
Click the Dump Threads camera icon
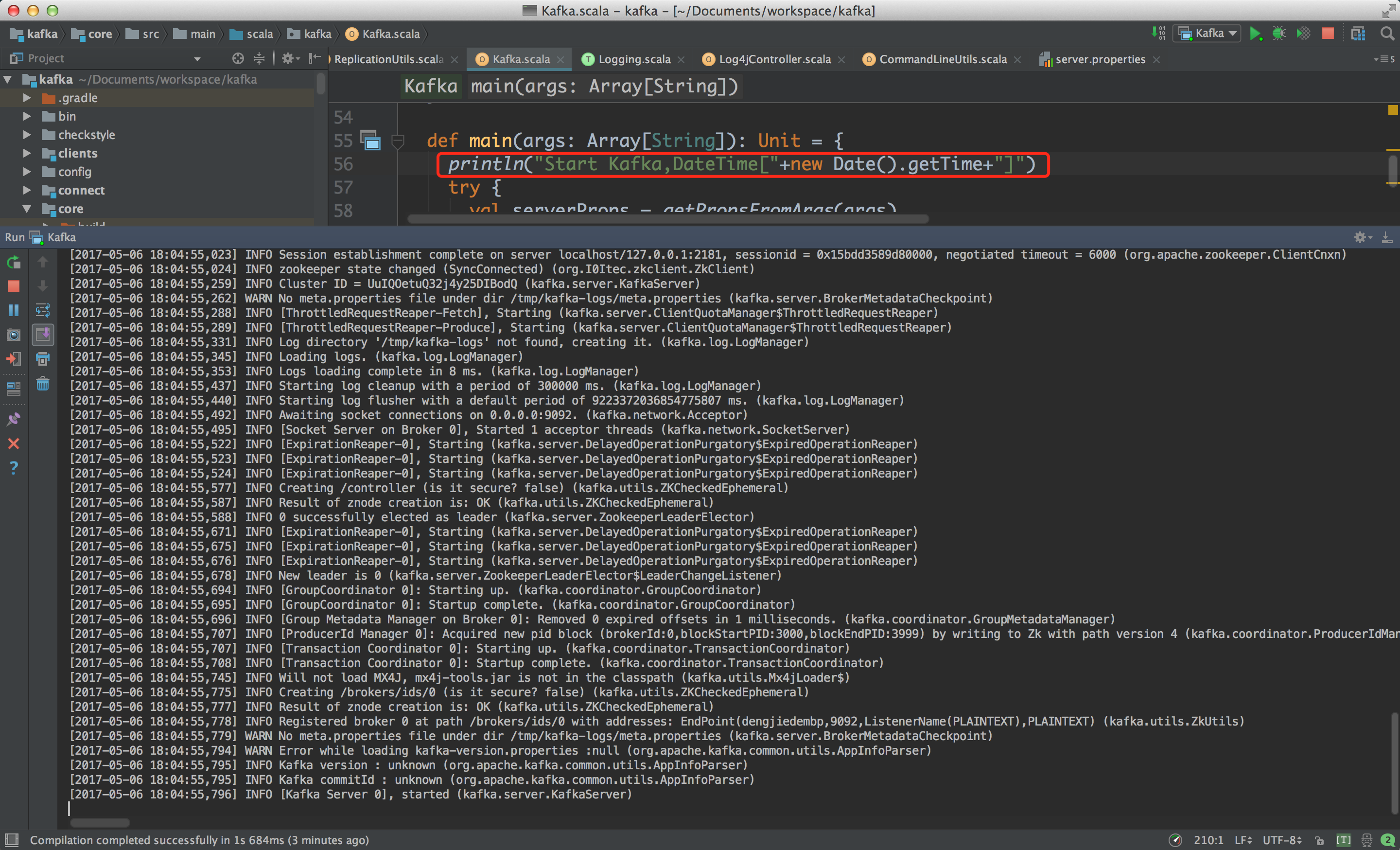coord(14,335)
